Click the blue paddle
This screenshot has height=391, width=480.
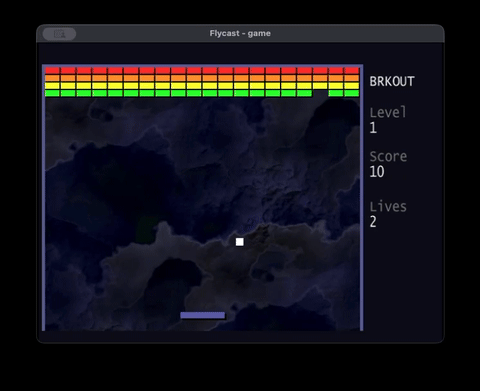(x=203, y=315)
